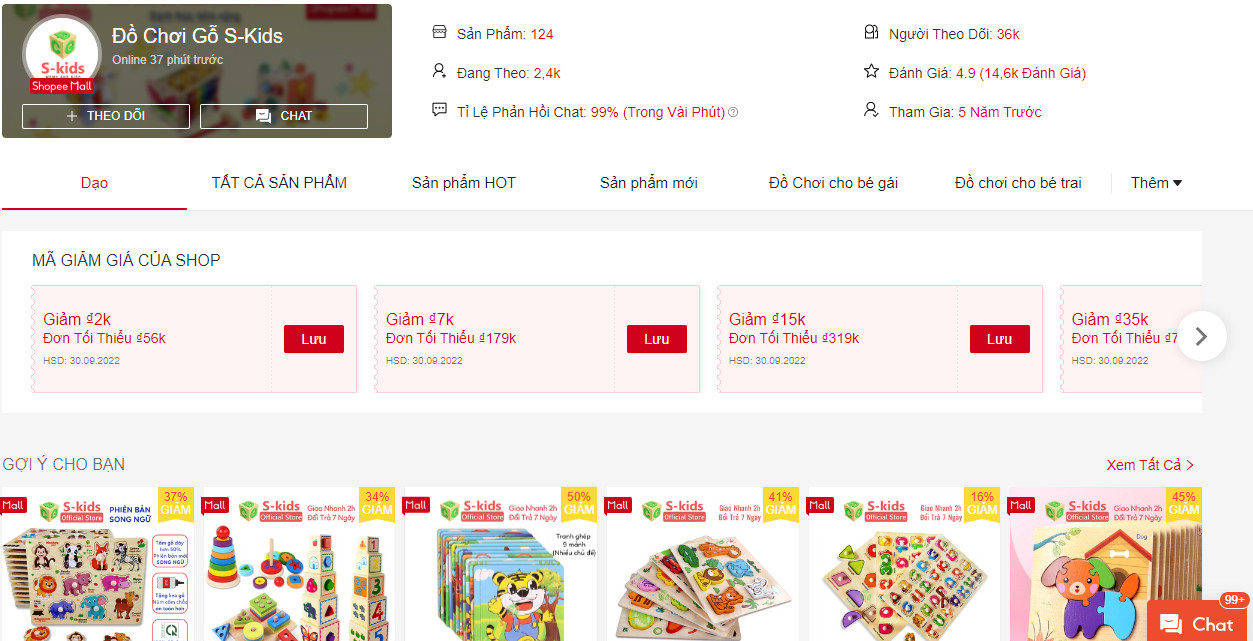The height and width of the screenshot is (641, 1253).
Task: Show next vouchers with right arrow
Action: click(x=1202, y=336)
